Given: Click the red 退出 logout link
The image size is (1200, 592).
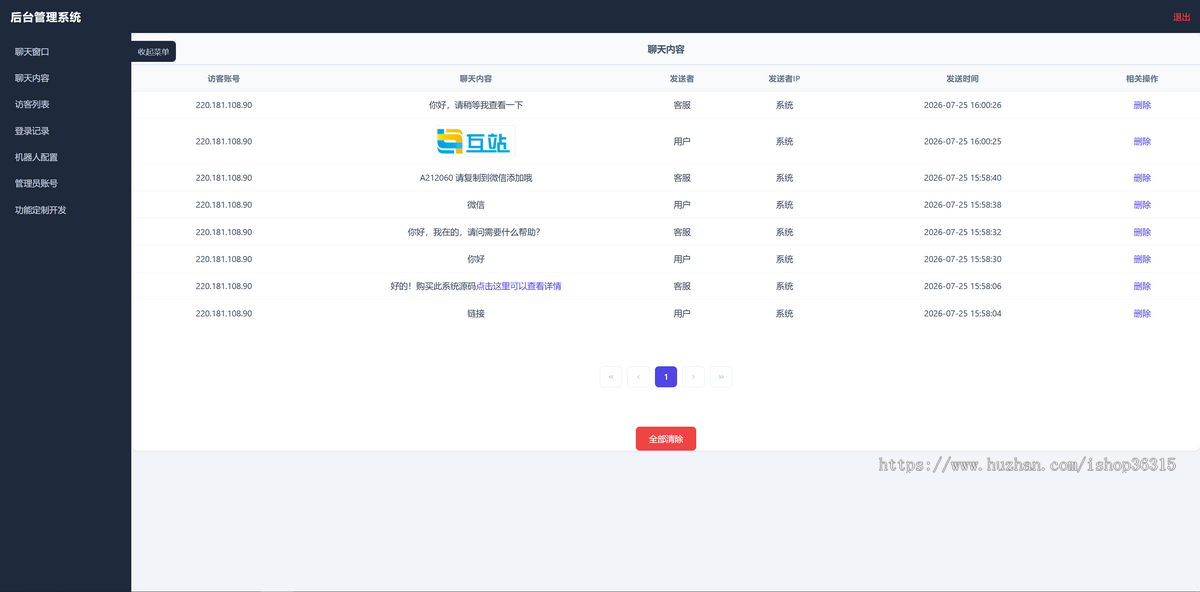Looking at the screenshot, I should point(1181,17).
